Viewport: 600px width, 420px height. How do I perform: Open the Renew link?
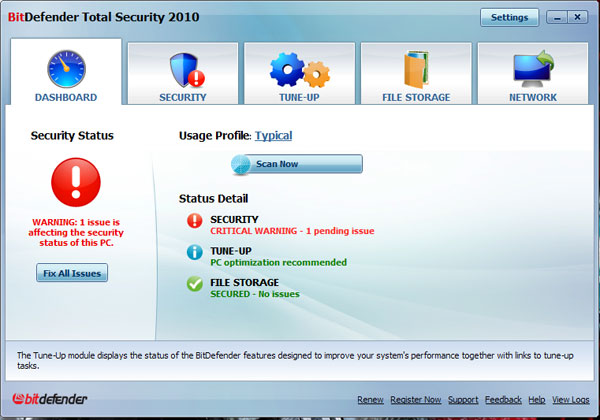point(370,400)
